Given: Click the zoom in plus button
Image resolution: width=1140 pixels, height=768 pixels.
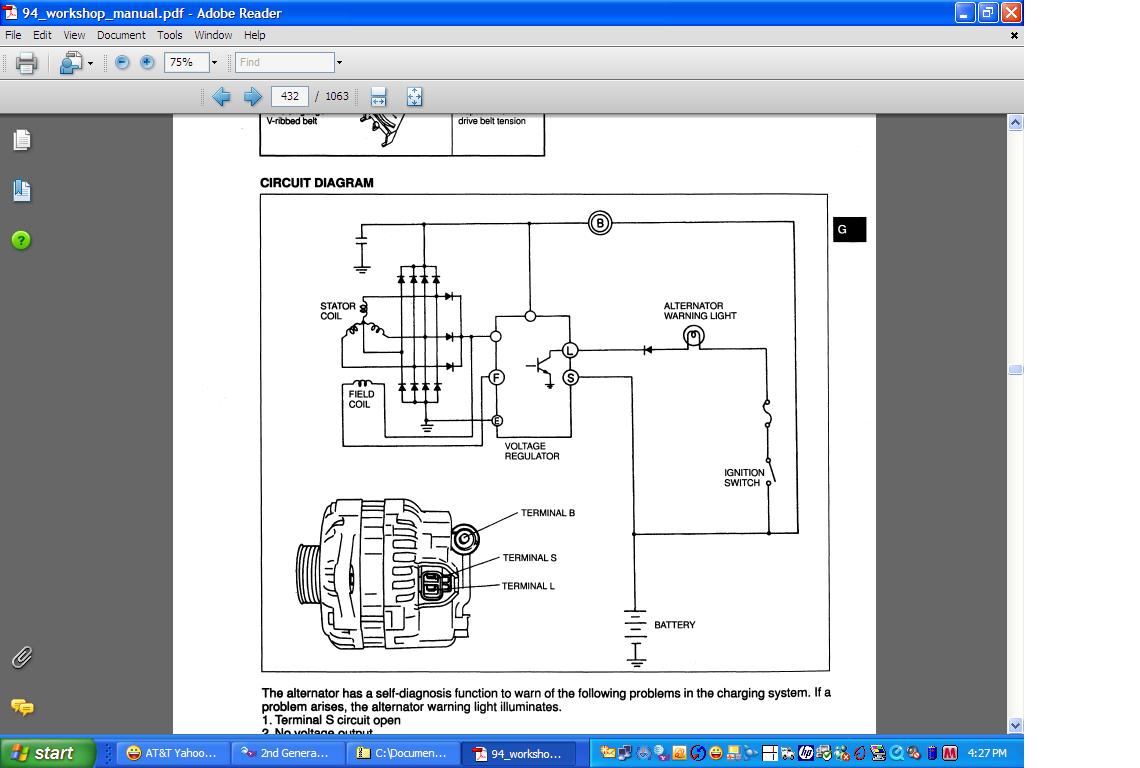Looking at the screenshot, I should (x=147, y=62).
